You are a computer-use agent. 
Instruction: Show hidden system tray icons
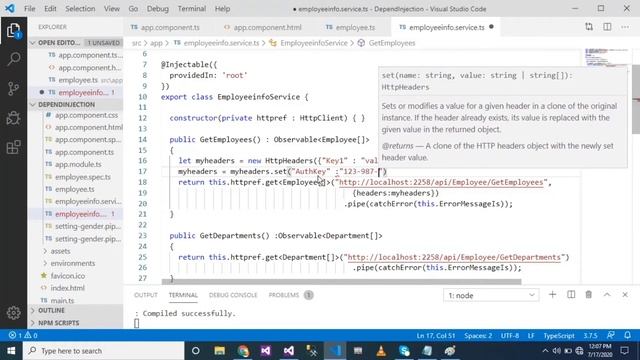click(x=545, y=351)
